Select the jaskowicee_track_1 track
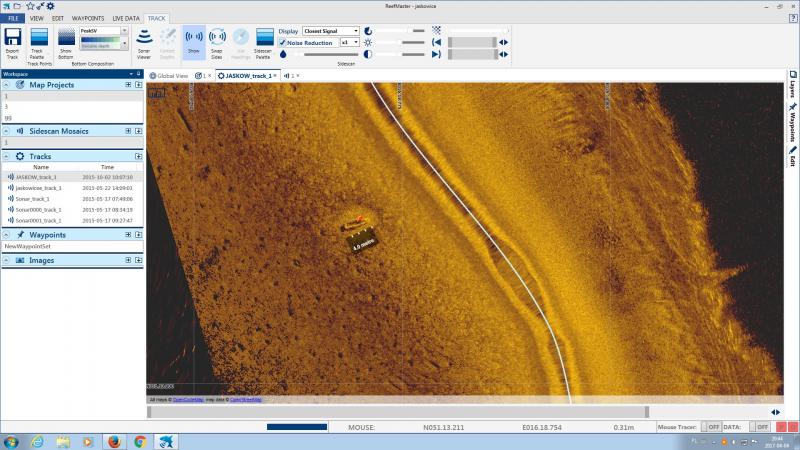The image size is (800, 450). tap(39, 188)
